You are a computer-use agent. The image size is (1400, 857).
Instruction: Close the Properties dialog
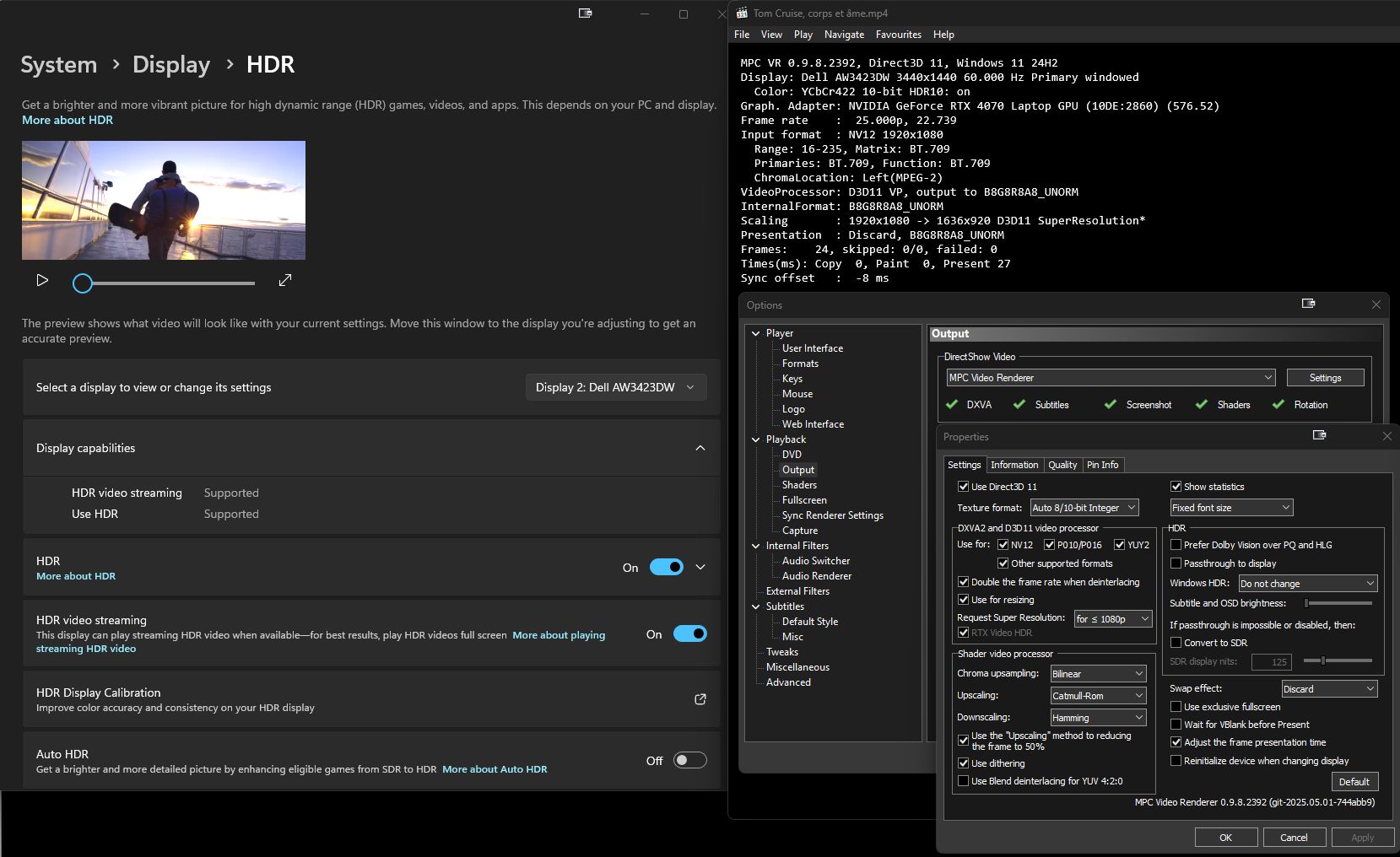click(1386, 436)
